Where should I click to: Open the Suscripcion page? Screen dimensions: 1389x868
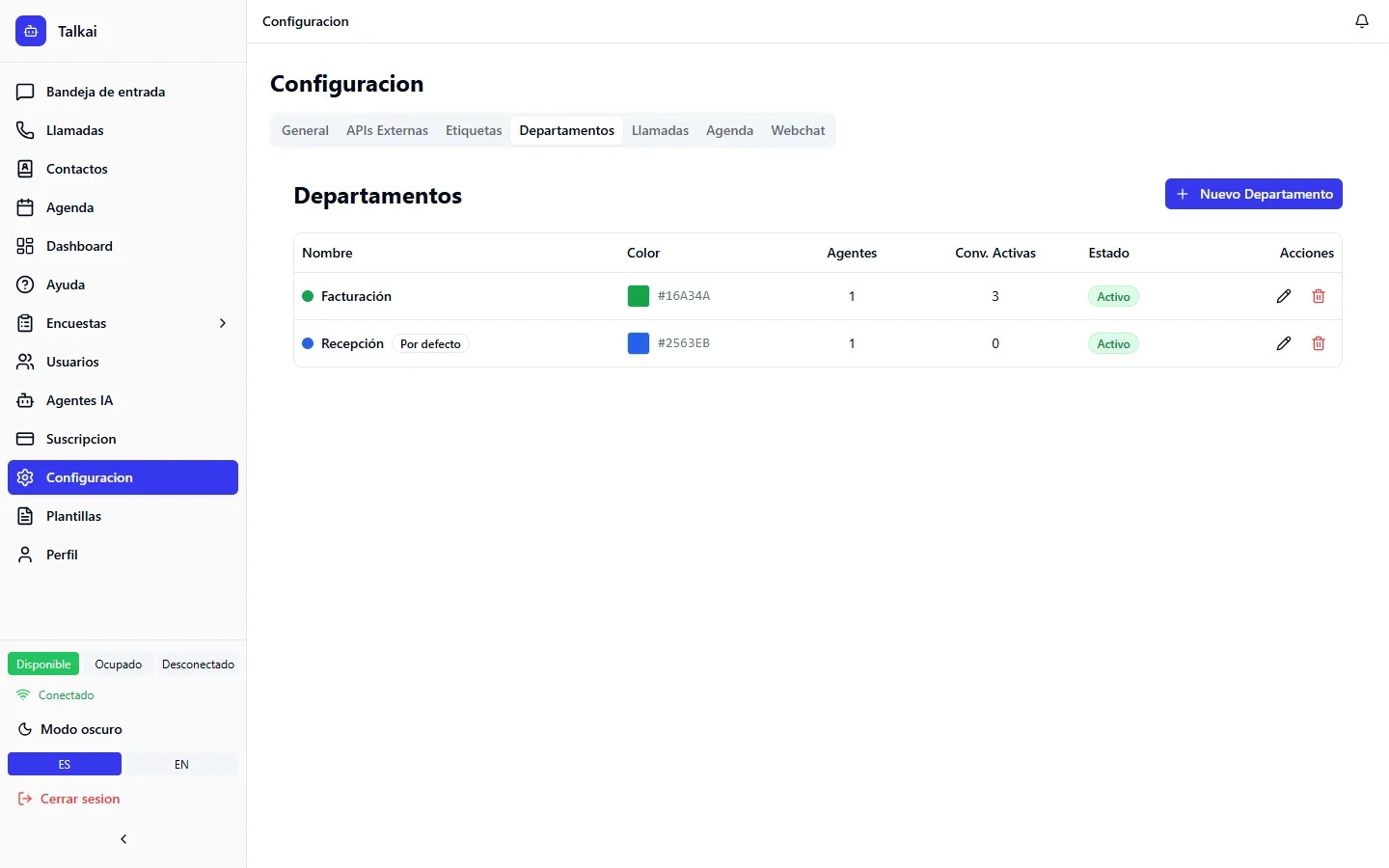point(123,439)
